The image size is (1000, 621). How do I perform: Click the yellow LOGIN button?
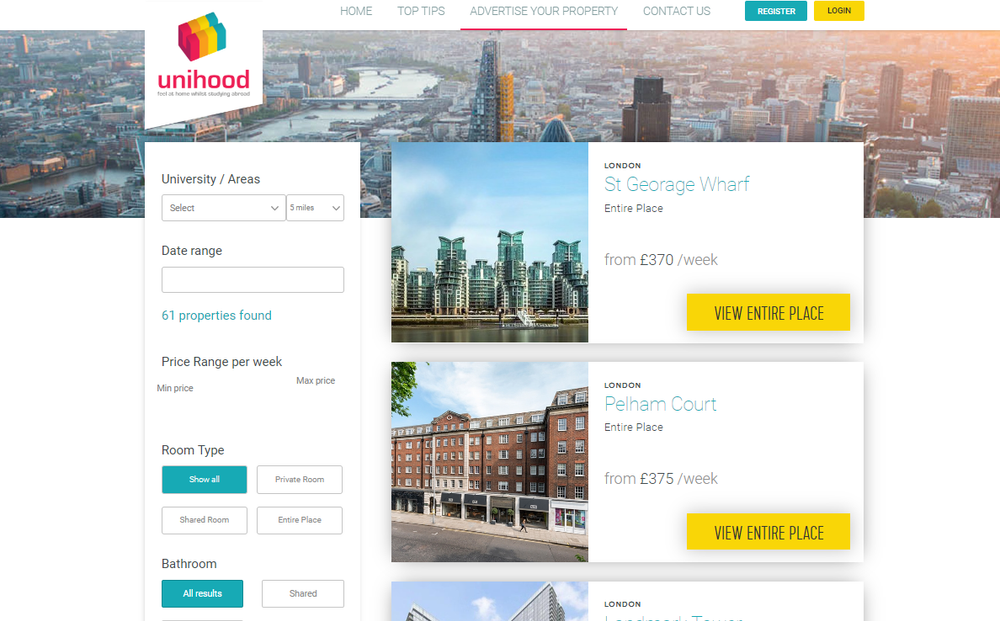click(839, 11)
